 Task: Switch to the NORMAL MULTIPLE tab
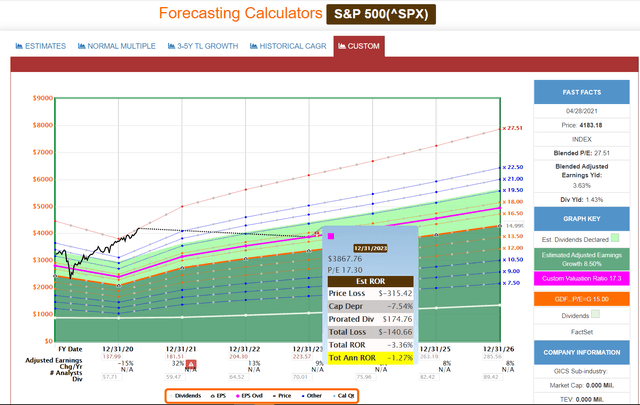[x=117, y=46]
